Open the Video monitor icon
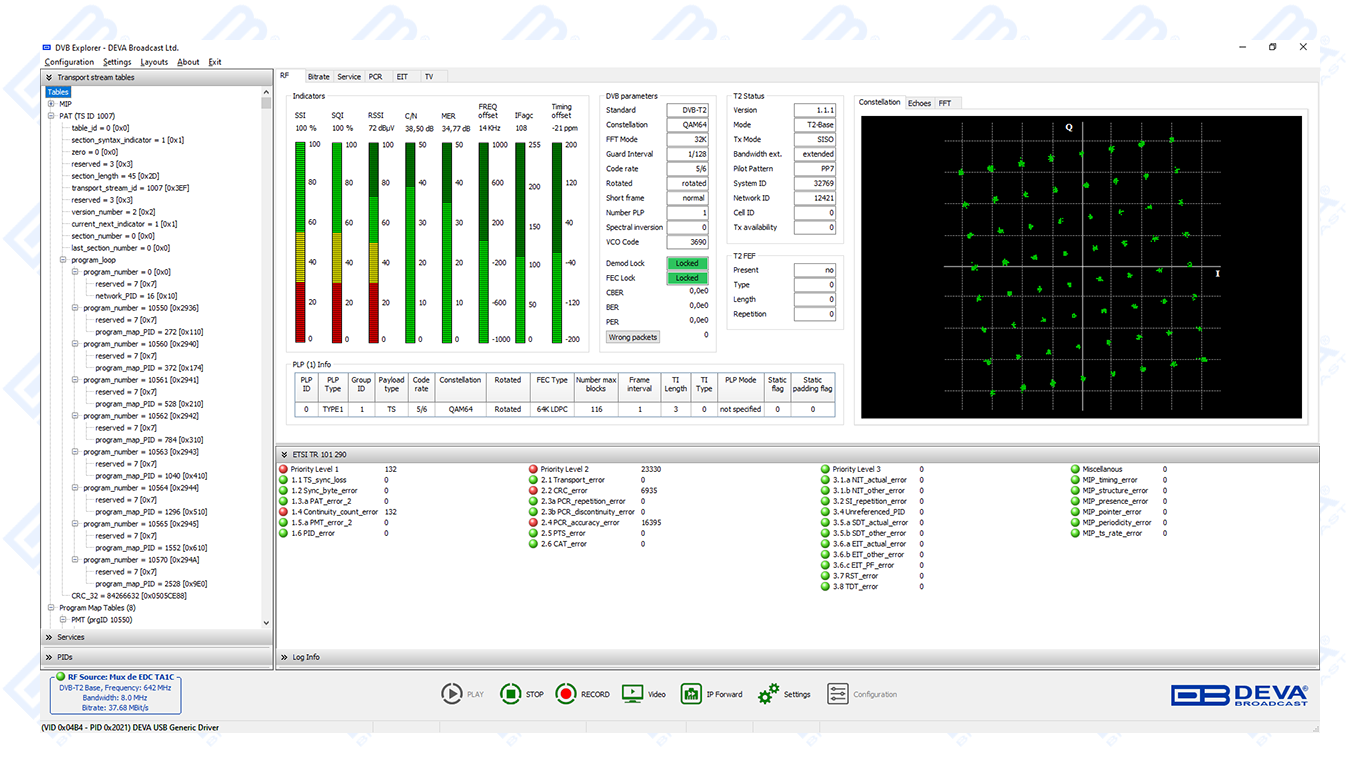The image size is (1360, 773). pos(632,694)
